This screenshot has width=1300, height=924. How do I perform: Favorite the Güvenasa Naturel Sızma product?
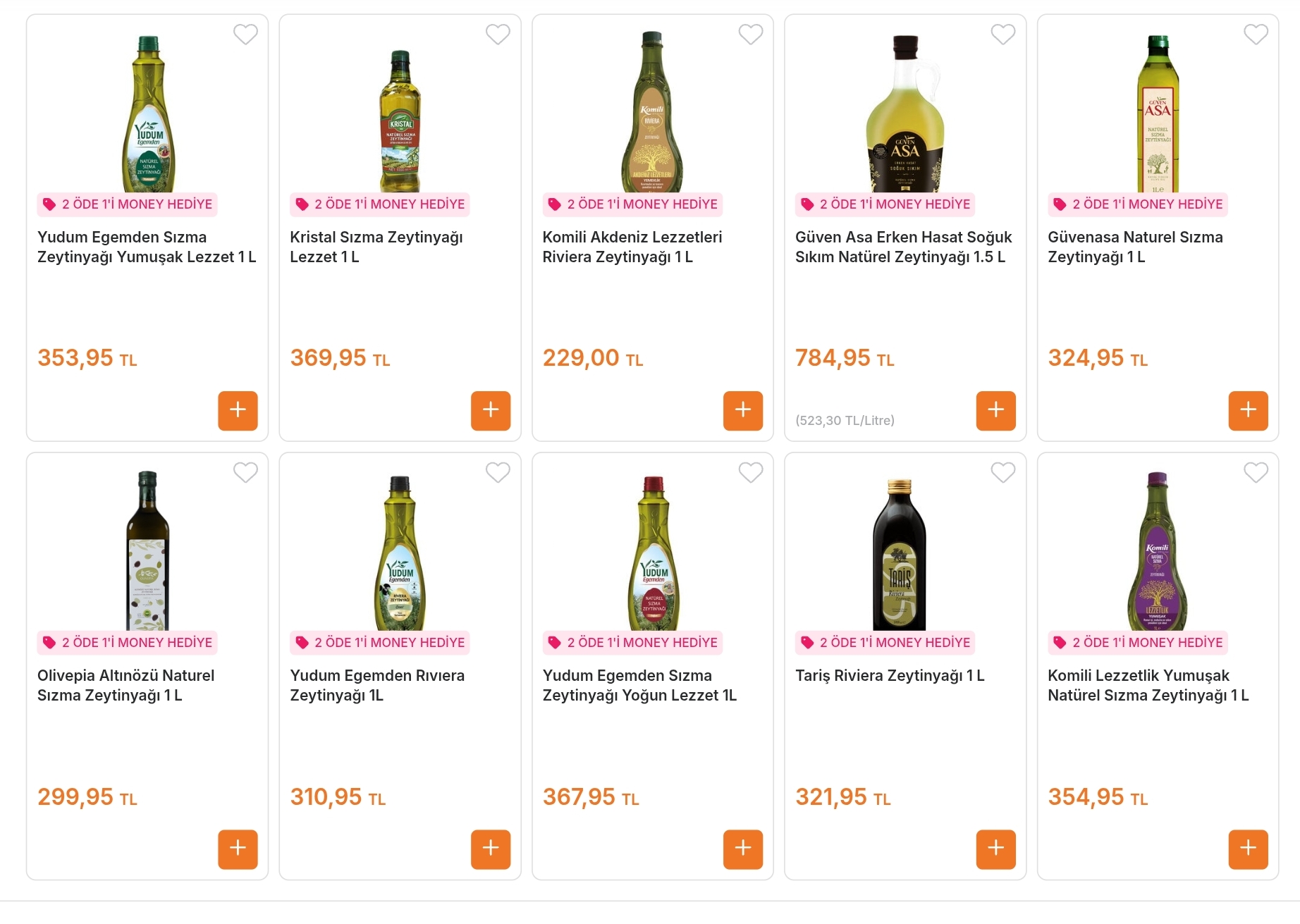click(x=1256, y=34)
